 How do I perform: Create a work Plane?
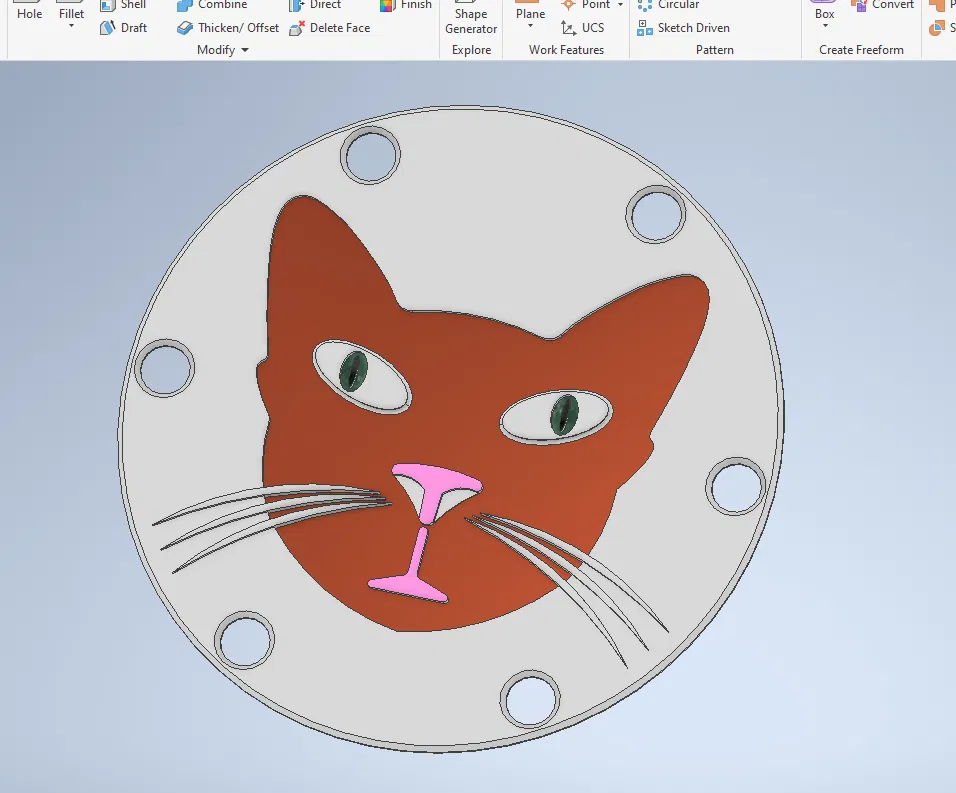coord(530,12)
